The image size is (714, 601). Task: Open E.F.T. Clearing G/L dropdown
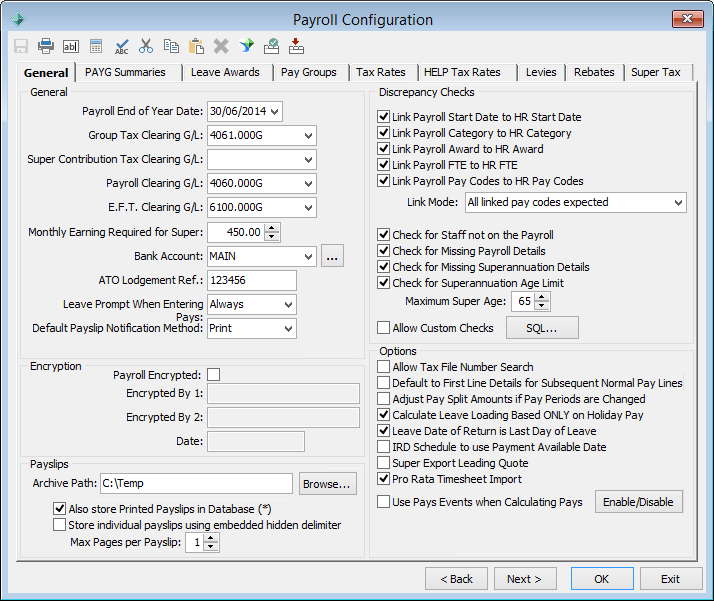pyautogui.click(x=308, y=208)
